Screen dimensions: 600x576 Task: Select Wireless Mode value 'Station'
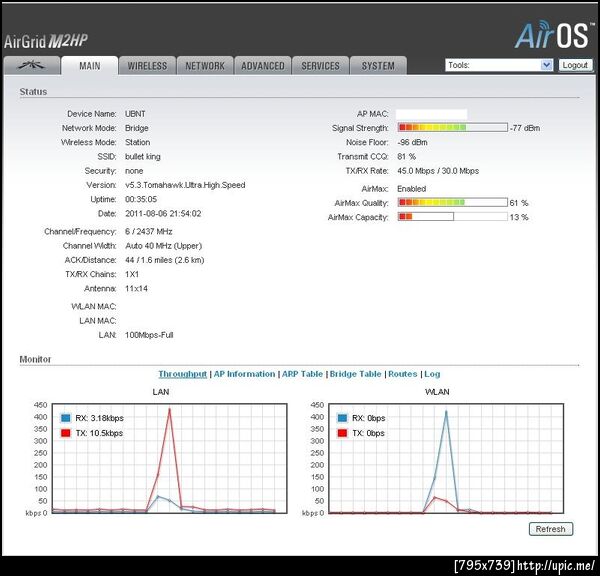[x=137, y=142]
